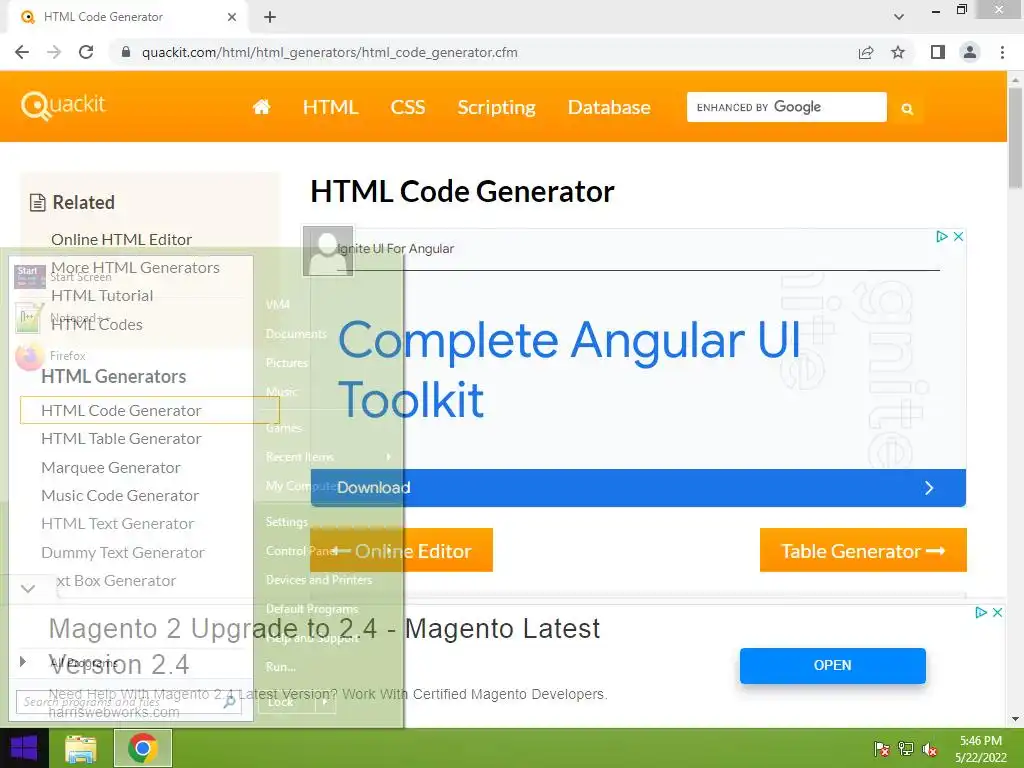Open File Explorer from the taskbar

81,749
